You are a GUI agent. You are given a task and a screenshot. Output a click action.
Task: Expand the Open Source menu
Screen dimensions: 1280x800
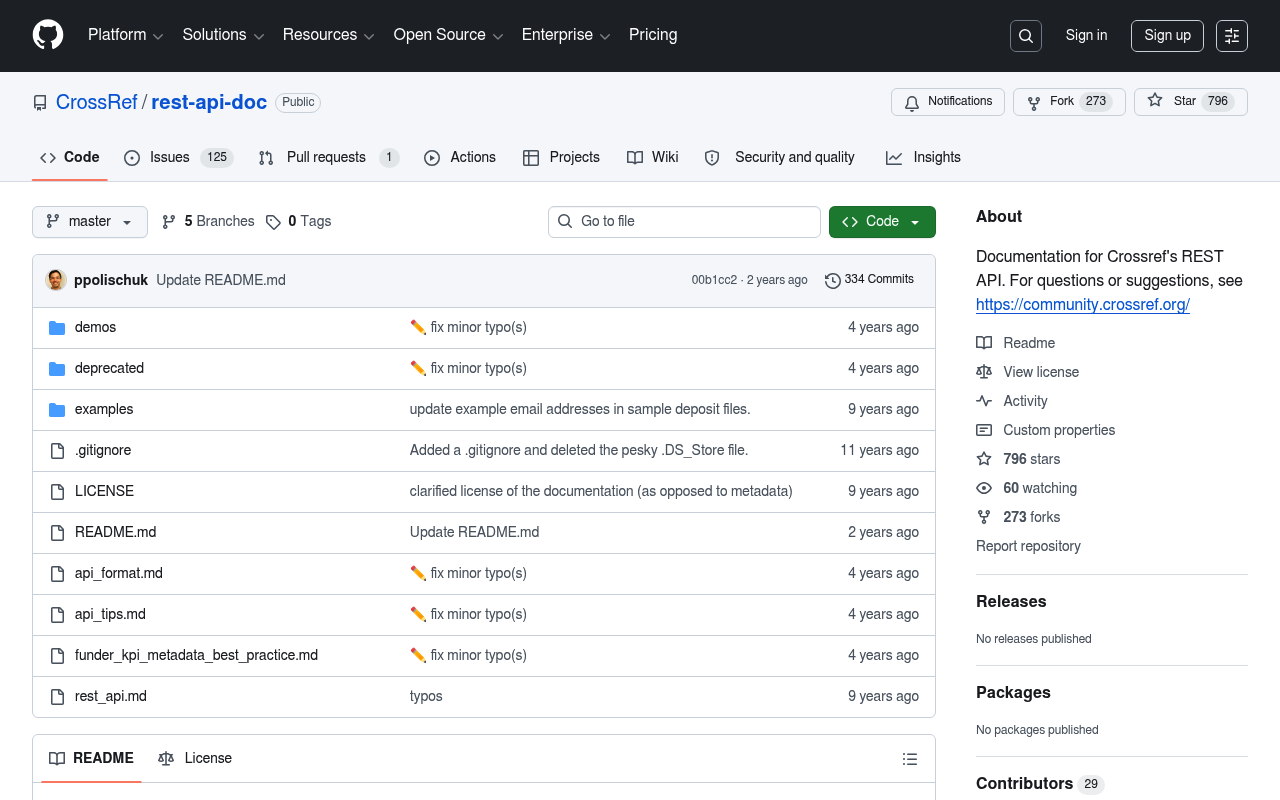coord(448,35)
